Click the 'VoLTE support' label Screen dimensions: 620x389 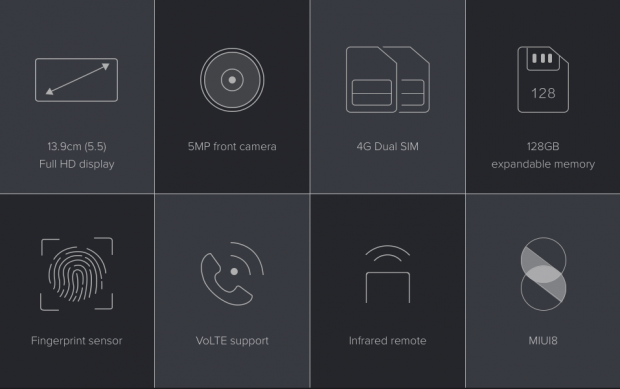pyautogui.click(x=232, y=341)
